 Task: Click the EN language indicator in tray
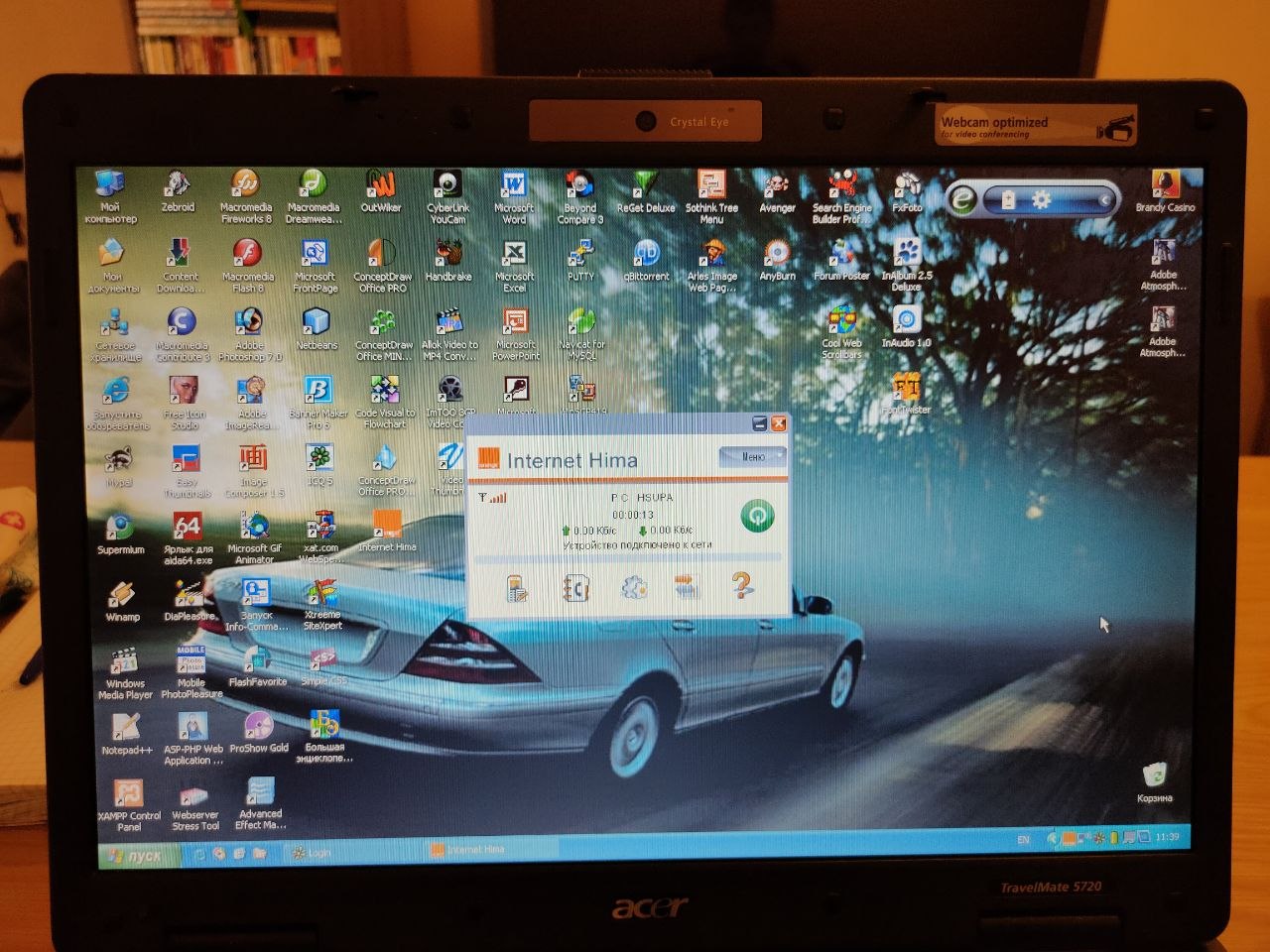coord(1023,839)
